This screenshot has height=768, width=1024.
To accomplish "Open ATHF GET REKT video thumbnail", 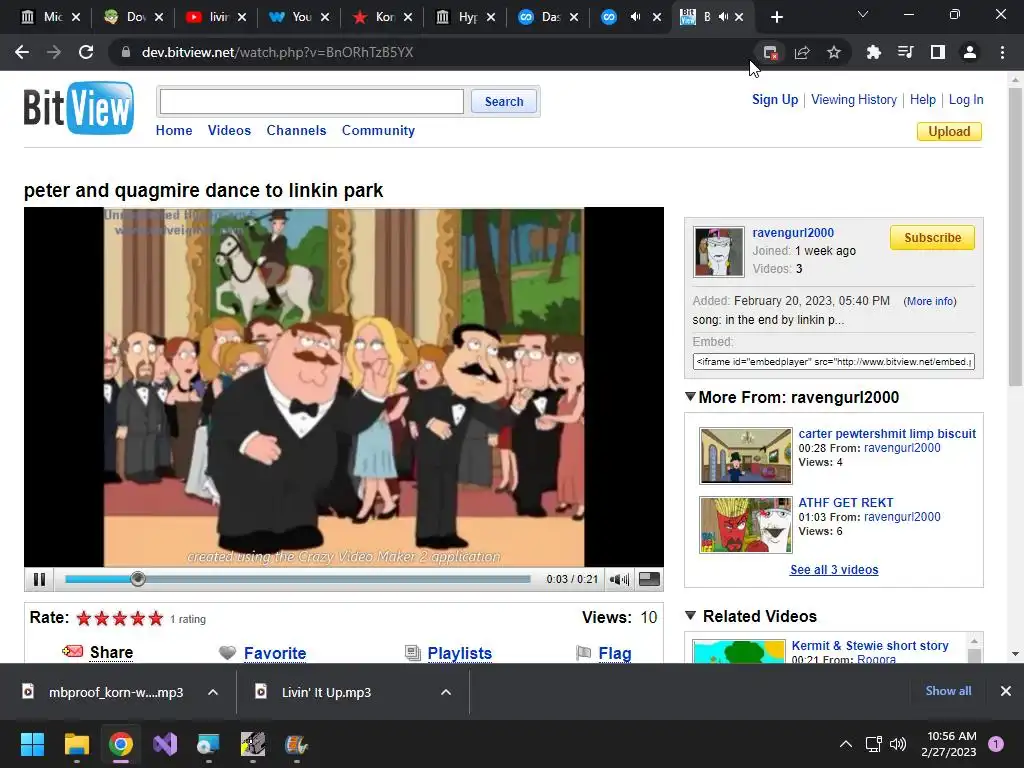I will [745, 524].
